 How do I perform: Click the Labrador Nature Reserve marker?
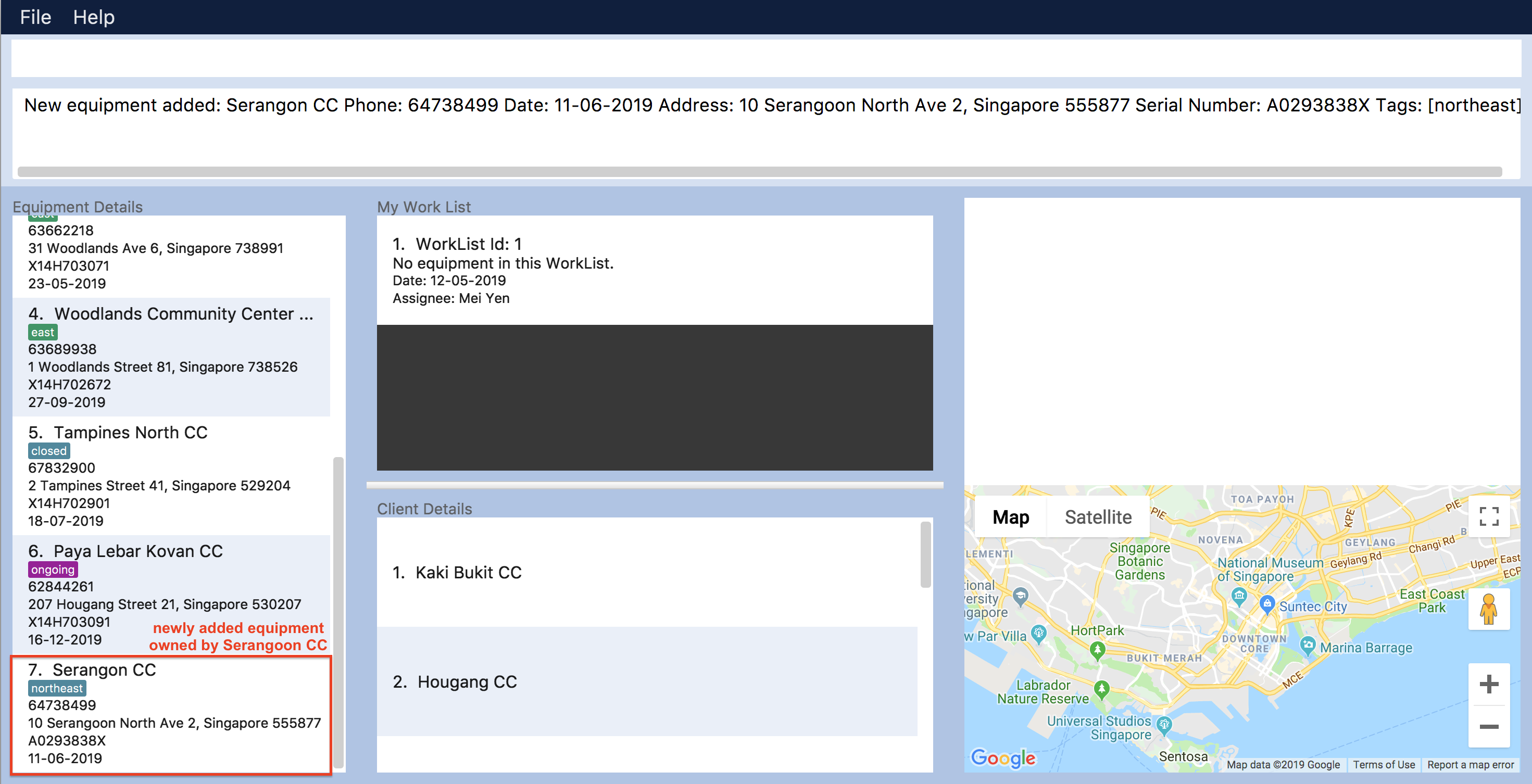pyautogui.click(x=1101, y=689)
